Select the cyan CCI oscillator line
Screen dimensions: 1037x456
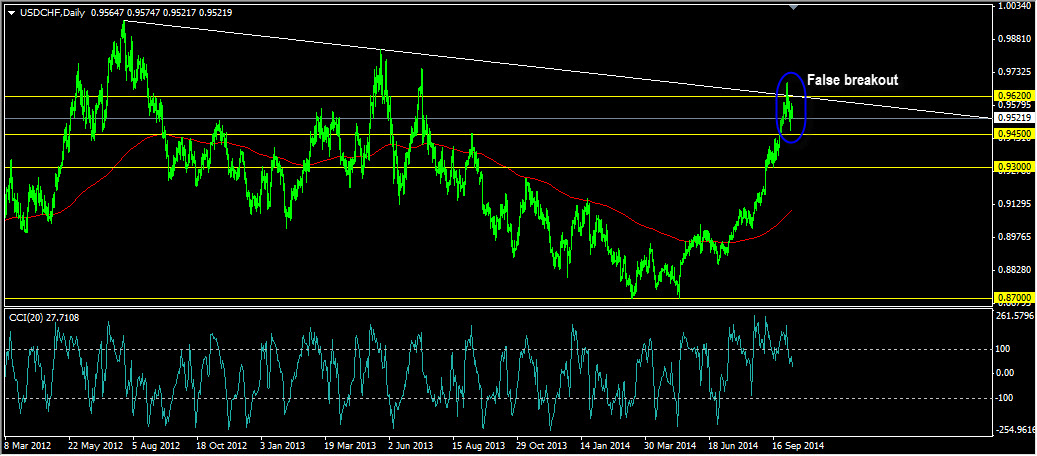click(x=397, y=371)
